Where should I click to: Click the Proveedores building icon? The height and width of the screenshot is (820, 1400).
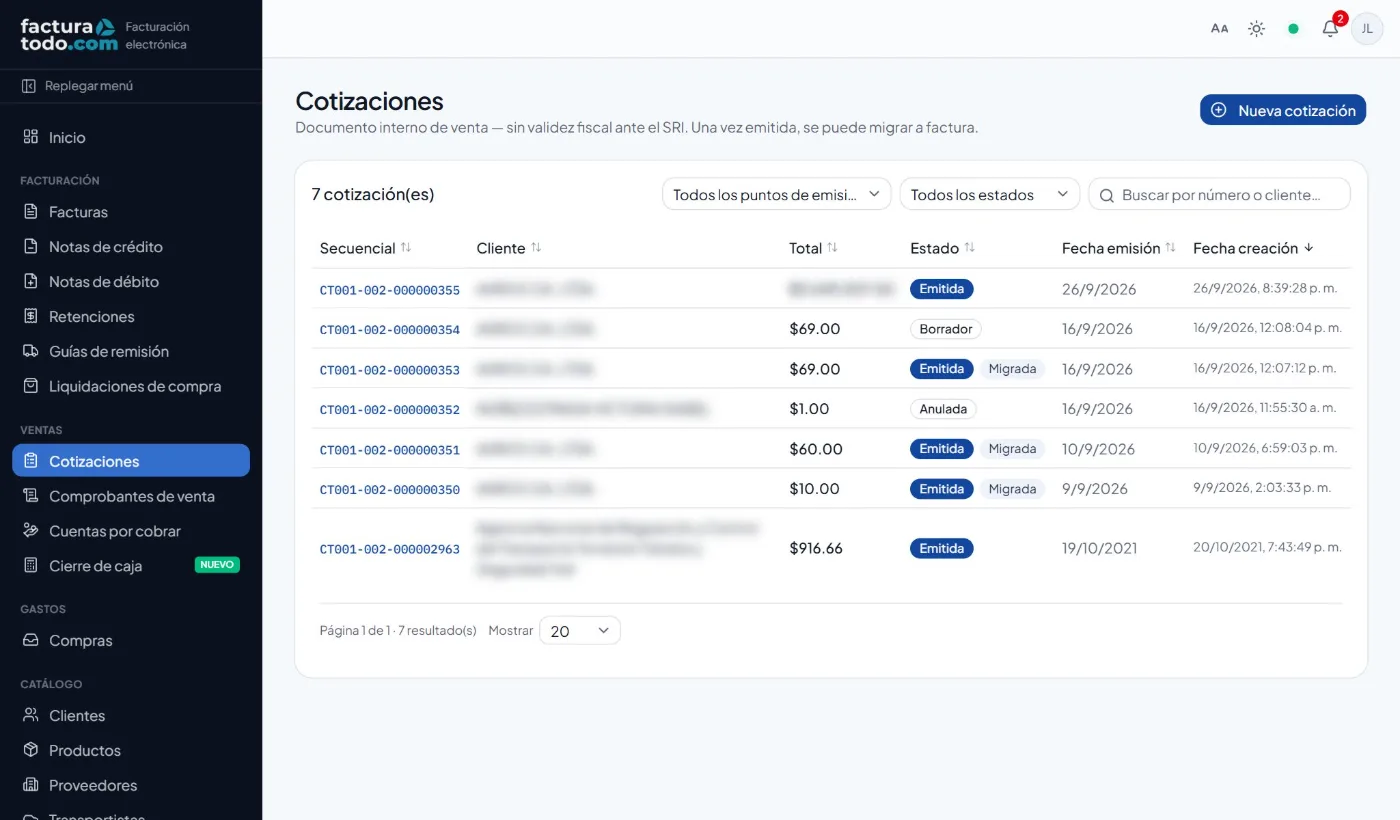tap(30, 785)
